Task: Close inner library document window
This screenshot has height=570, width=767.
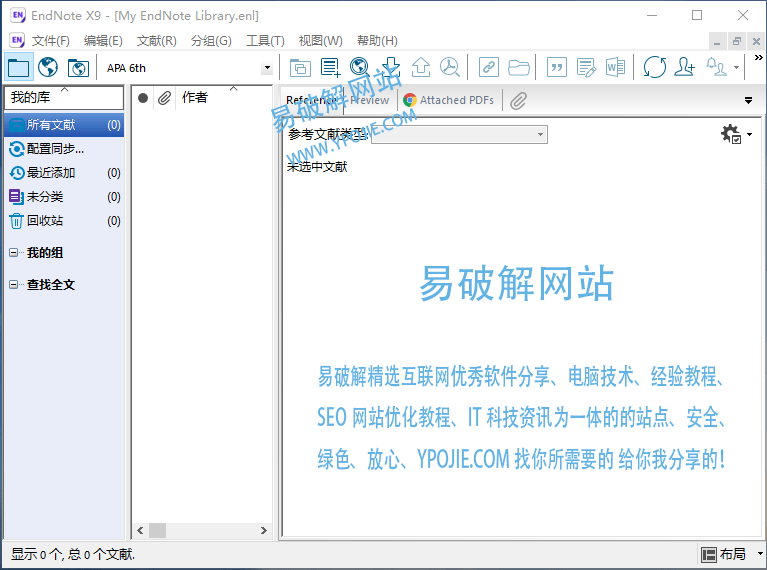Action: tap(756, 42)
